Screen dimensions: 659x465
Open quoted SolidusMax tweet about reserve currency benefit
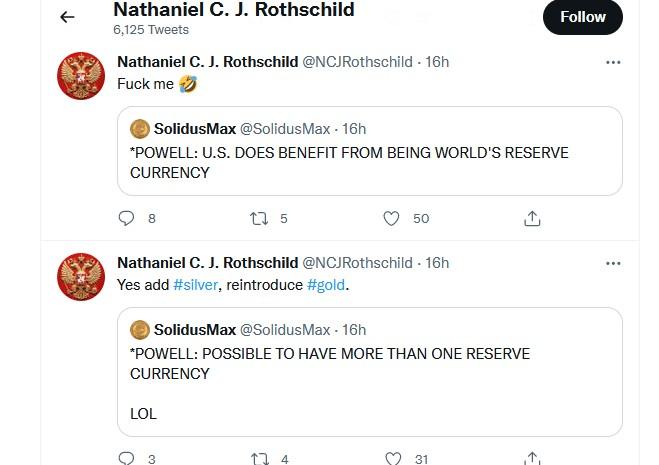point(369,163)
